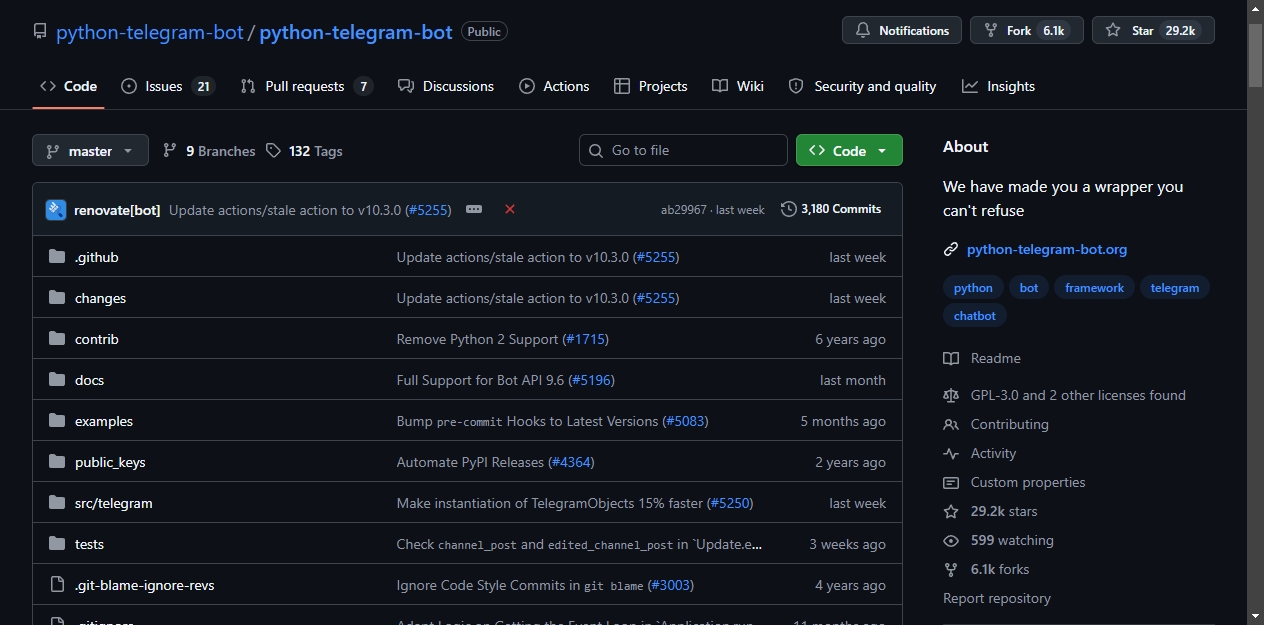1264x625 pixels.
Task: Click the contrib folder icon
Action: [x=57, y=339]
